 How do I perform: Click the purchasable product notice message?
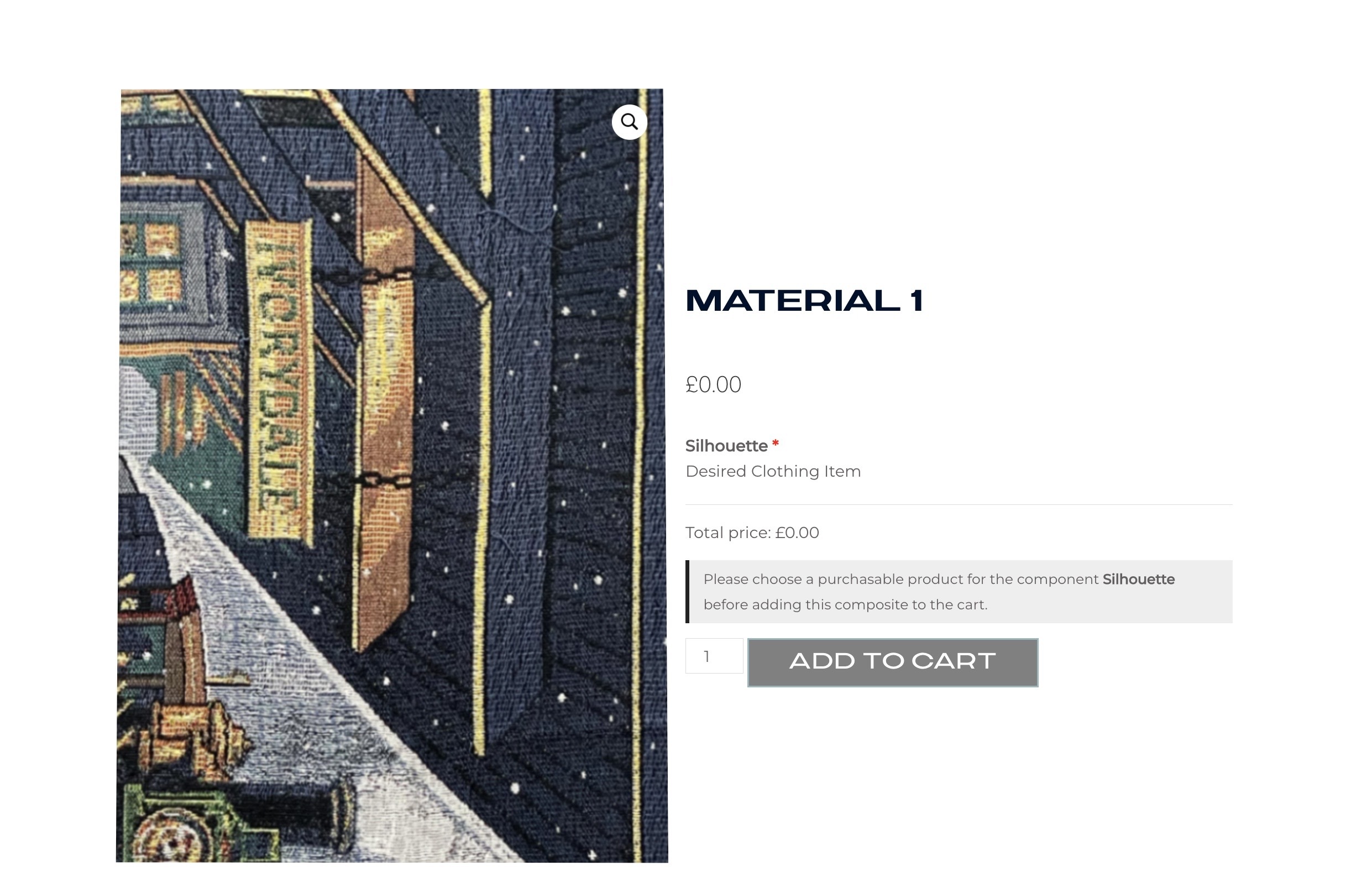[x=959, y=592]
